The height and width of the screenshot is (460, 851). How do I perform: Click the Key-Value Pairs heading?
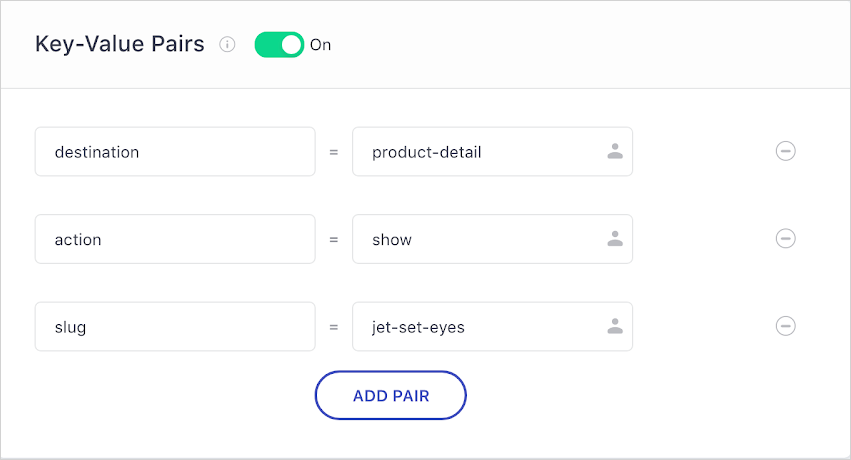(120, 45)
